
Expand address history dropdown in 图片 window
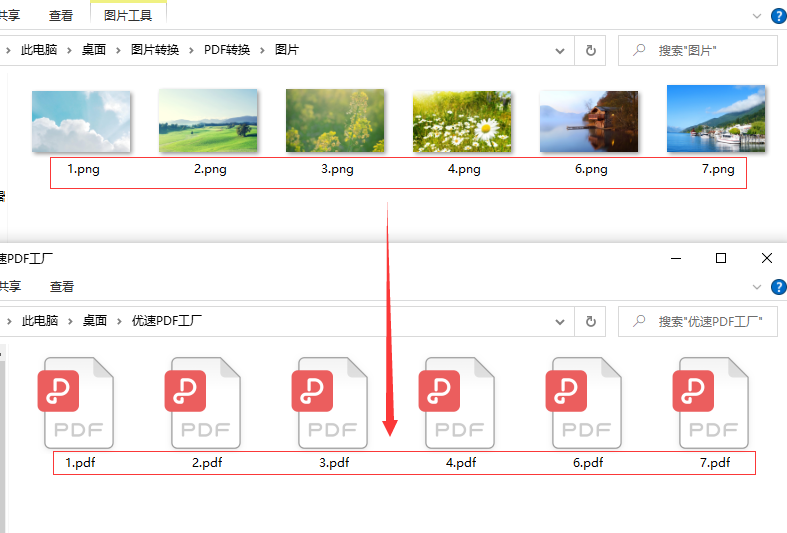[x=560, y=51]
